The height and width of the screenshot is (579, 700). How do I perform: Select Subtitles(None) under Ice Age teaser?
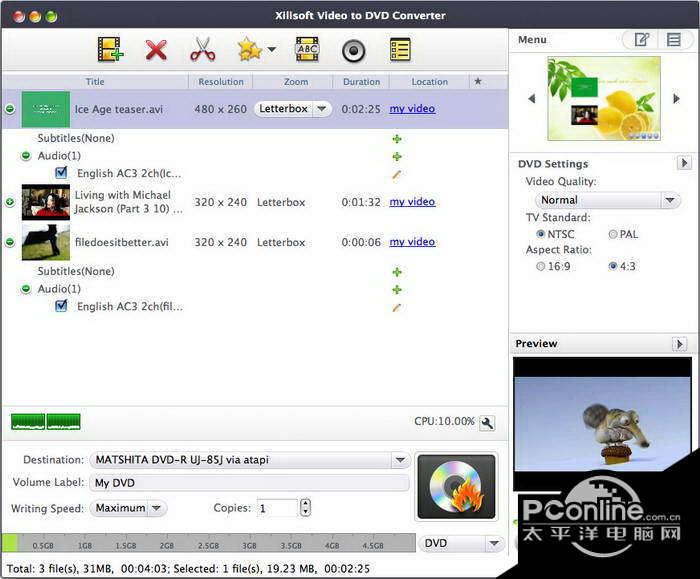click(76, 138)
